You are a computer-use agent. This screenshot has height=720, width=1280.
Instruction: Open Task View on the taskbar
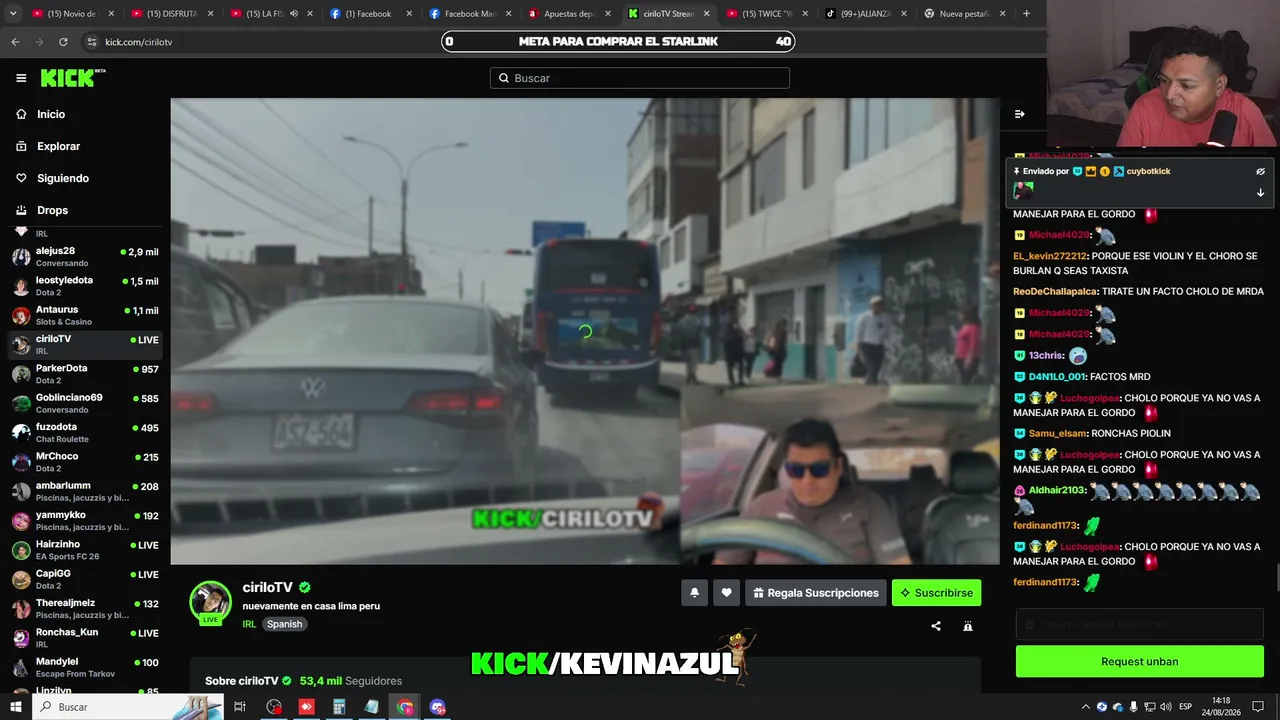coord(240,707)
